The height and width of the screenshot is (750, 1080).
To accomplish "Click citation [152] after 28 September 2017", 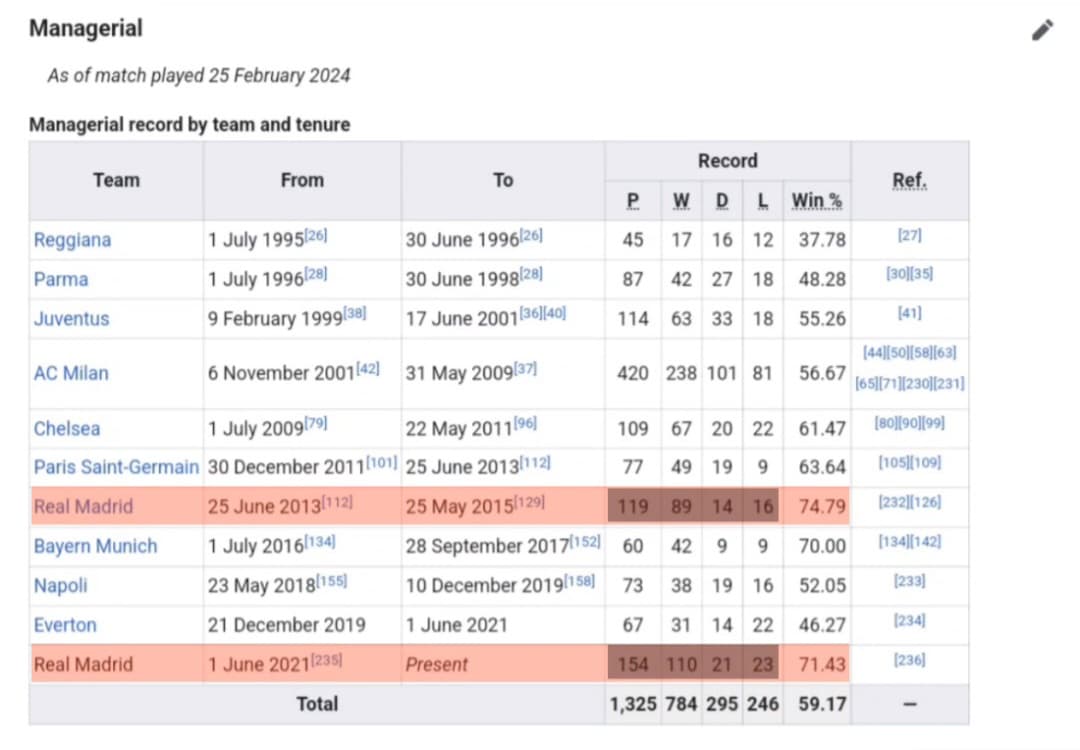I will [x=585, y=541].
